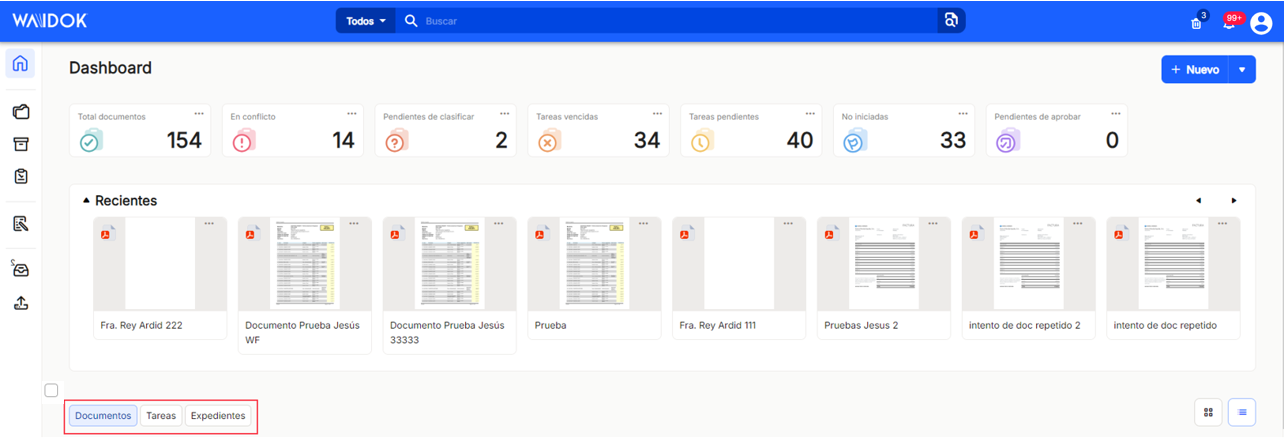Viewport: 1285px width, 444px height.
Task: Tick the select-all checkbox above Documentos
Action: tap(52, 390)
